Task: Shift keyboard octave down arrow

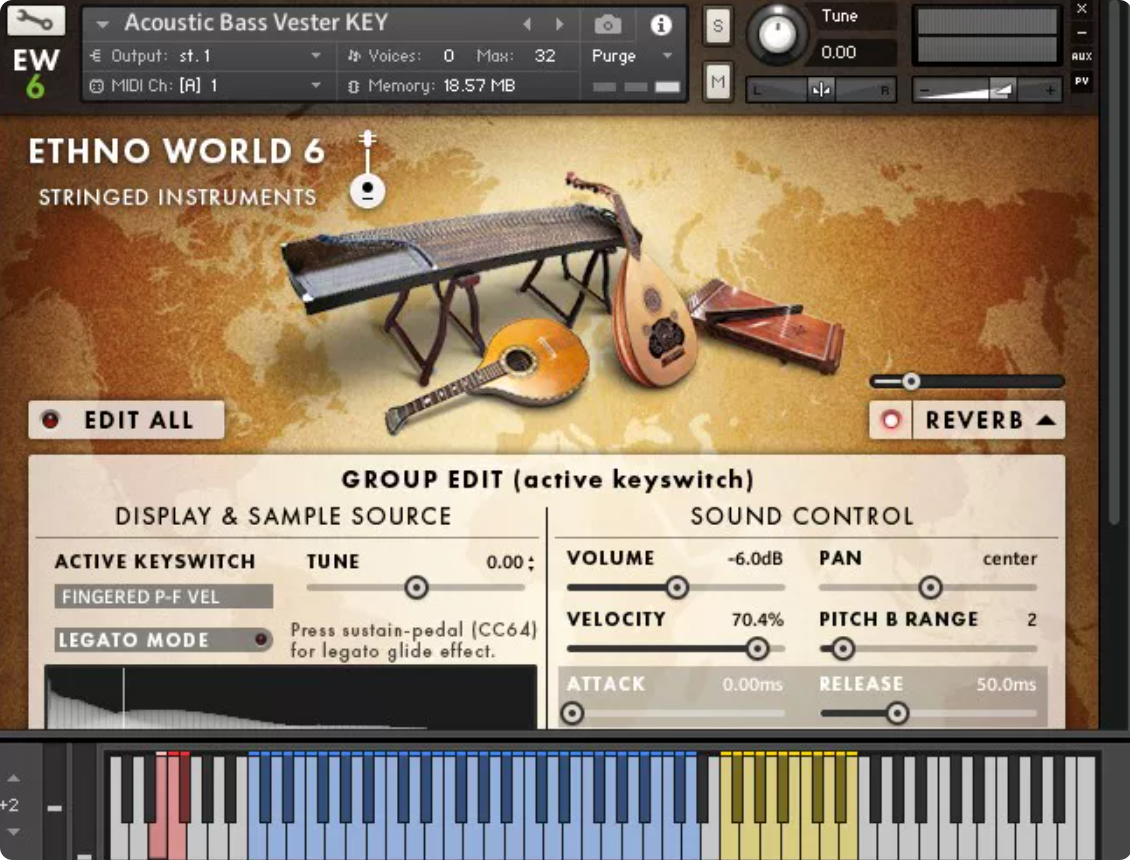Action: (13, 832)
